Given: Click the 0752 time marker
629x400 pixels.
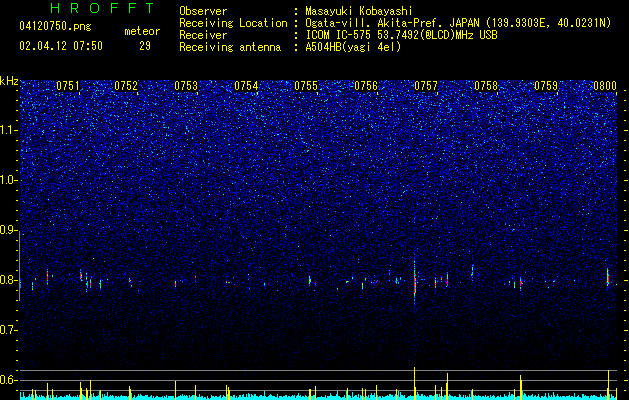Looking at the screenshot, I should 126,86.
